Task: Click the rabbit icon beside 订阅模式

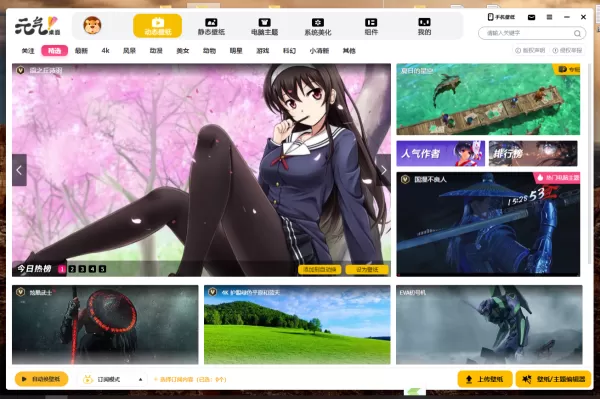Action: (88, 379)
